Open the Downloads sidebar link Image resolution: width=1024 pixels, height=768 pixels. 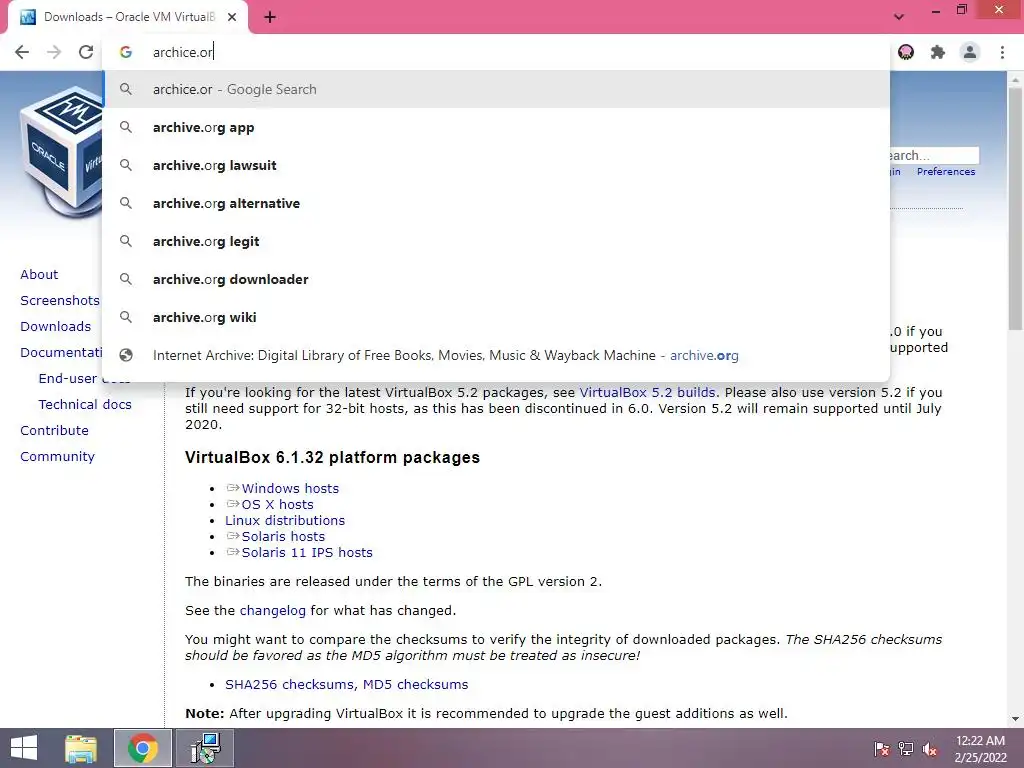(56, 327)
